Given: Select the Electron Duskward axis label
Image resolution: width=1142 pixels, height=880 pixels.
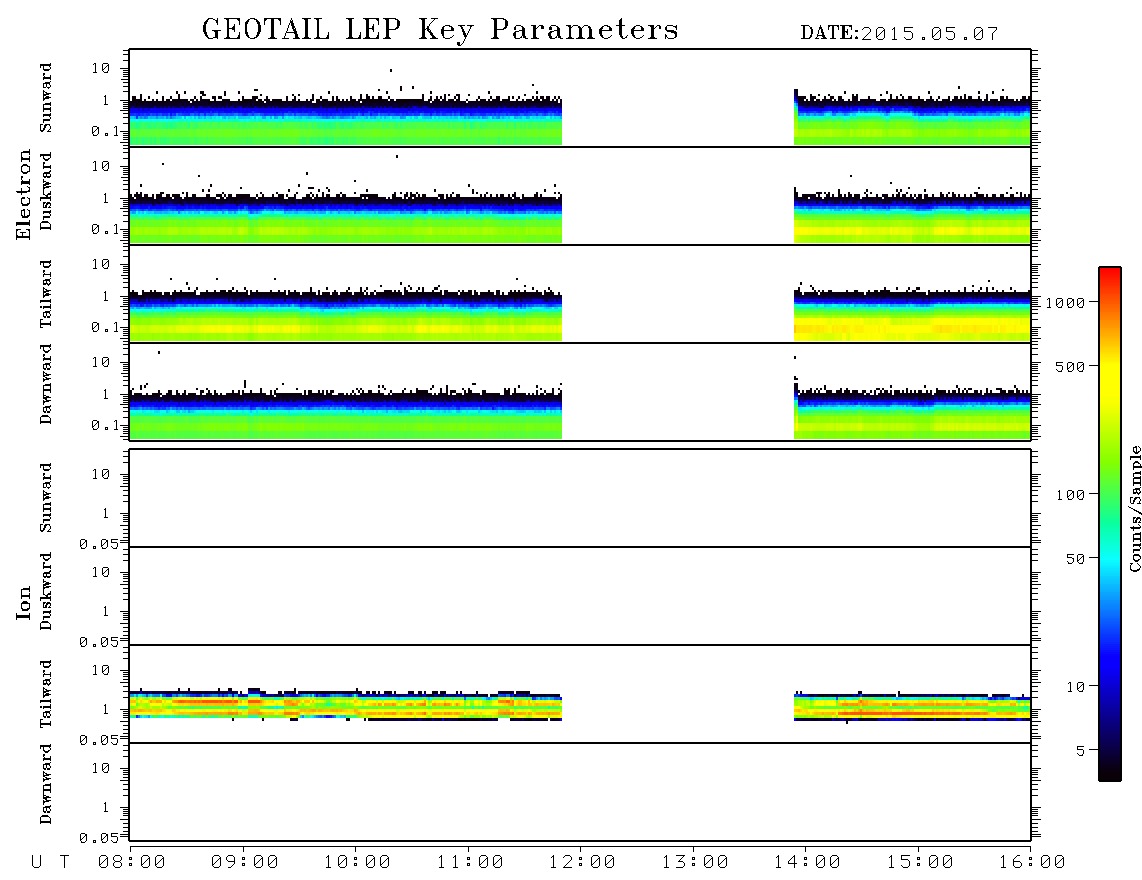Looking at the screenshot, I should 45,191.
